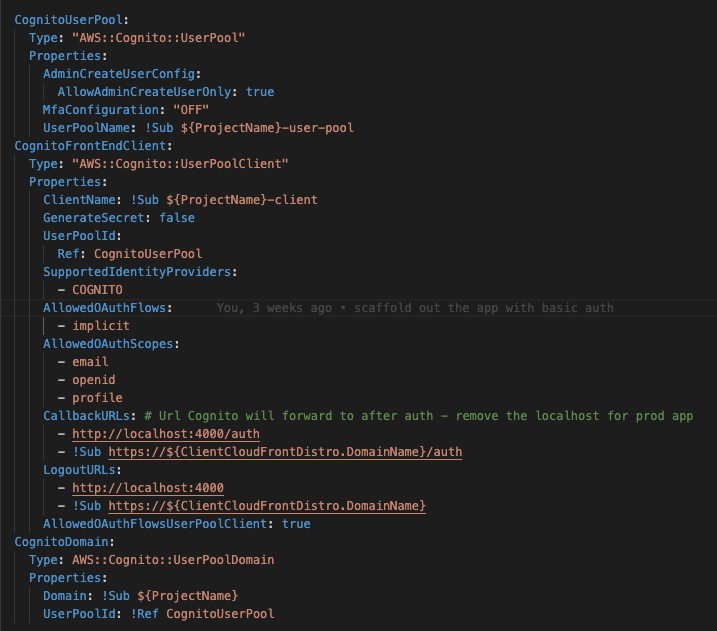This screenshot has height=631, width=717.
Task: Open the http://localhost:4000 logout link
Action: point(148,488)
